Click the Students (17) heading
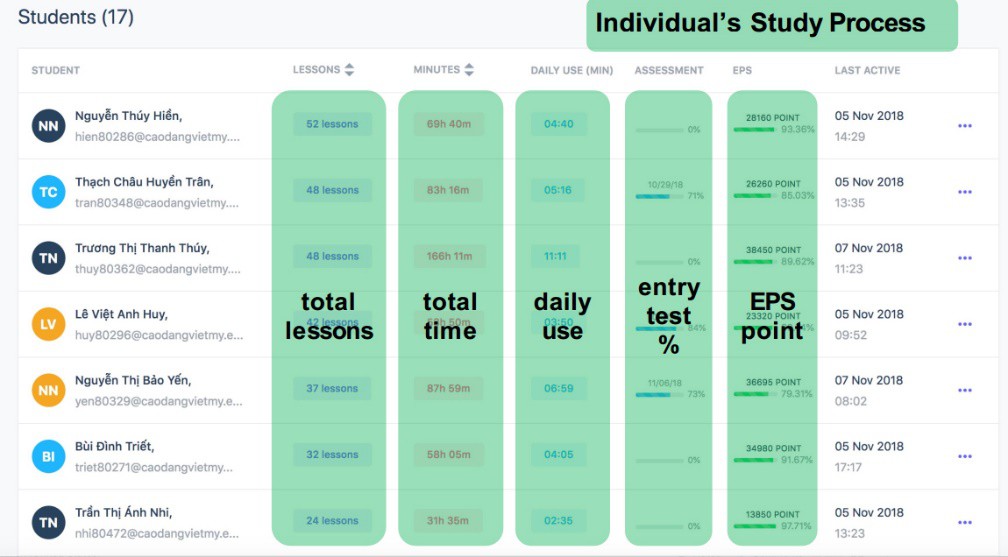 click(76, 17)
